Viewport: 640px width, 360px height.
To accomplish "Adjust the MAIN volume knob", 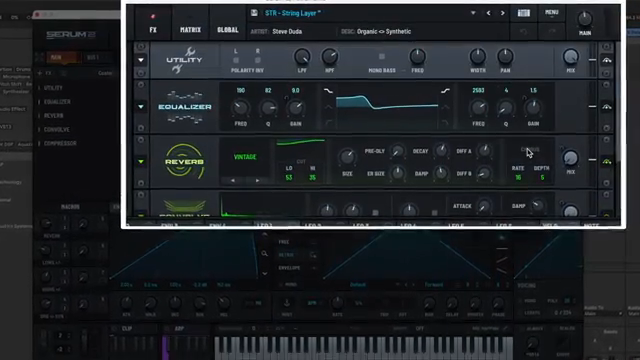I will (585, 19).
